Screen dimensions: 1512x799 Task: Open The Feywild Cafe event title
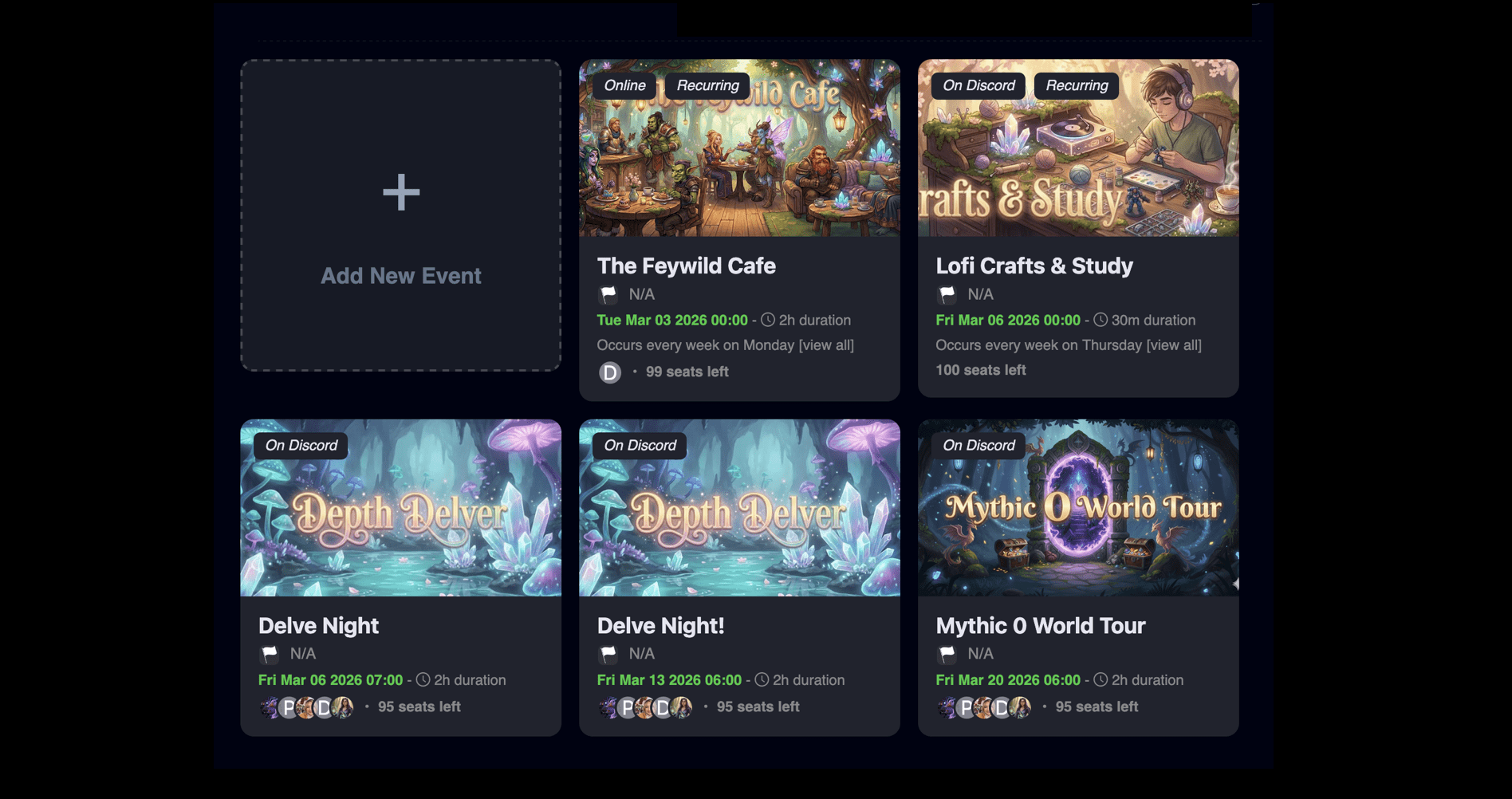(687, 266)
